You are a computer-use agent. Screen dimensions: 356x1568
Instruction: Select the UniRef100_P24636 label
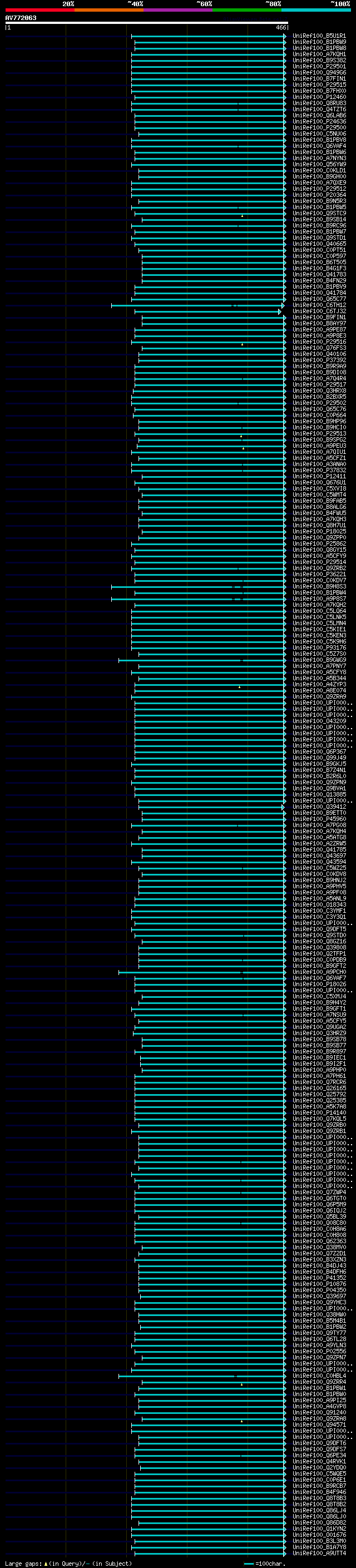pyautogui.click(x=319, y=122)
